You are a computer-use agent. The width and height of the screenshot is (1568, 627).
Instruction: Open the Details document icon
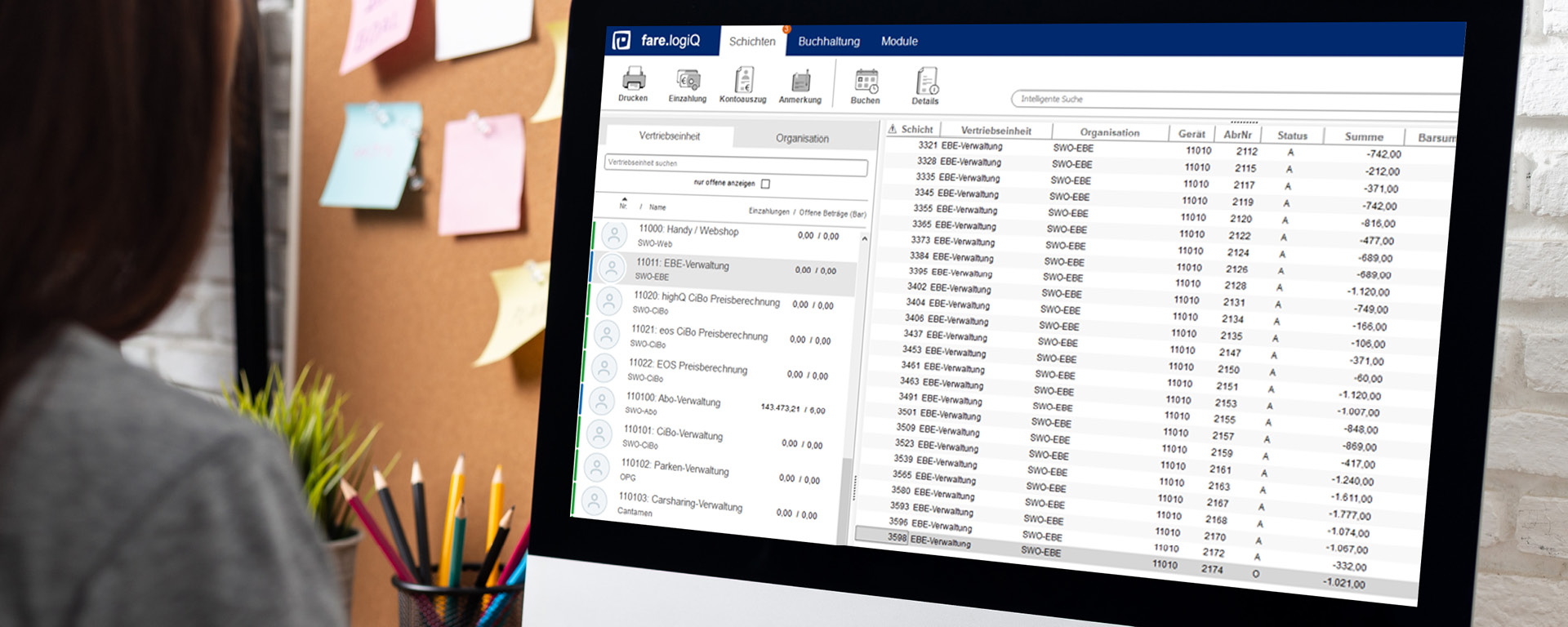926,82
